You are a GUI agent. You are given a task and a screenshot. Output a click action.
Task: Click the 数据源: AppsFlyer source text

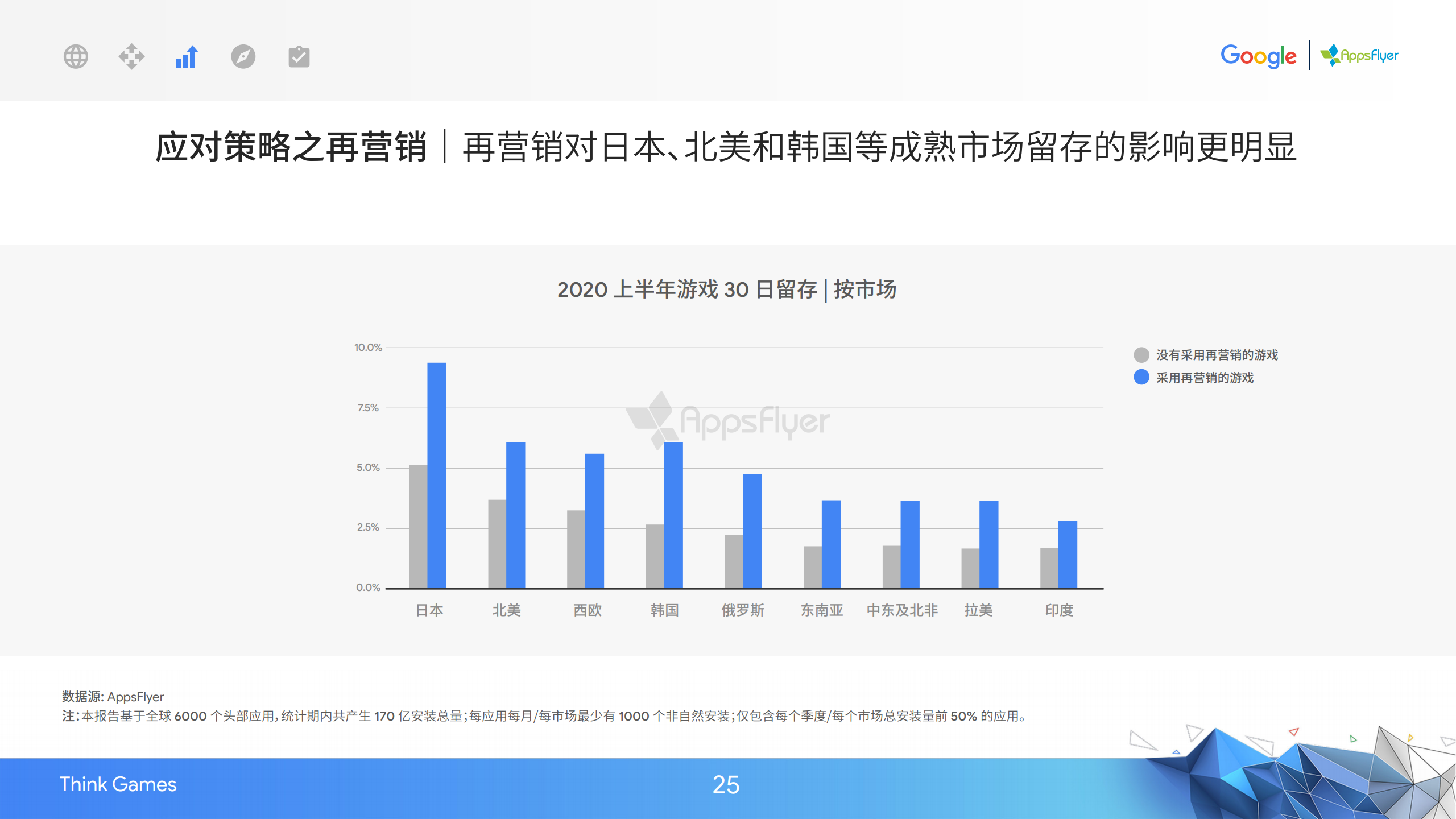[113, 697]
